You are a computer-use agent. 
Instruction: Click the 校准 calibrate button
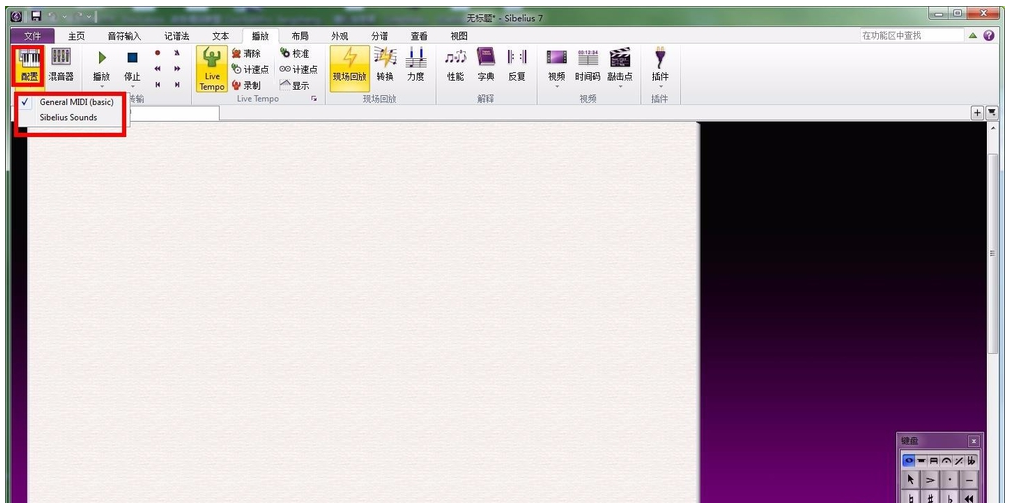294,53
